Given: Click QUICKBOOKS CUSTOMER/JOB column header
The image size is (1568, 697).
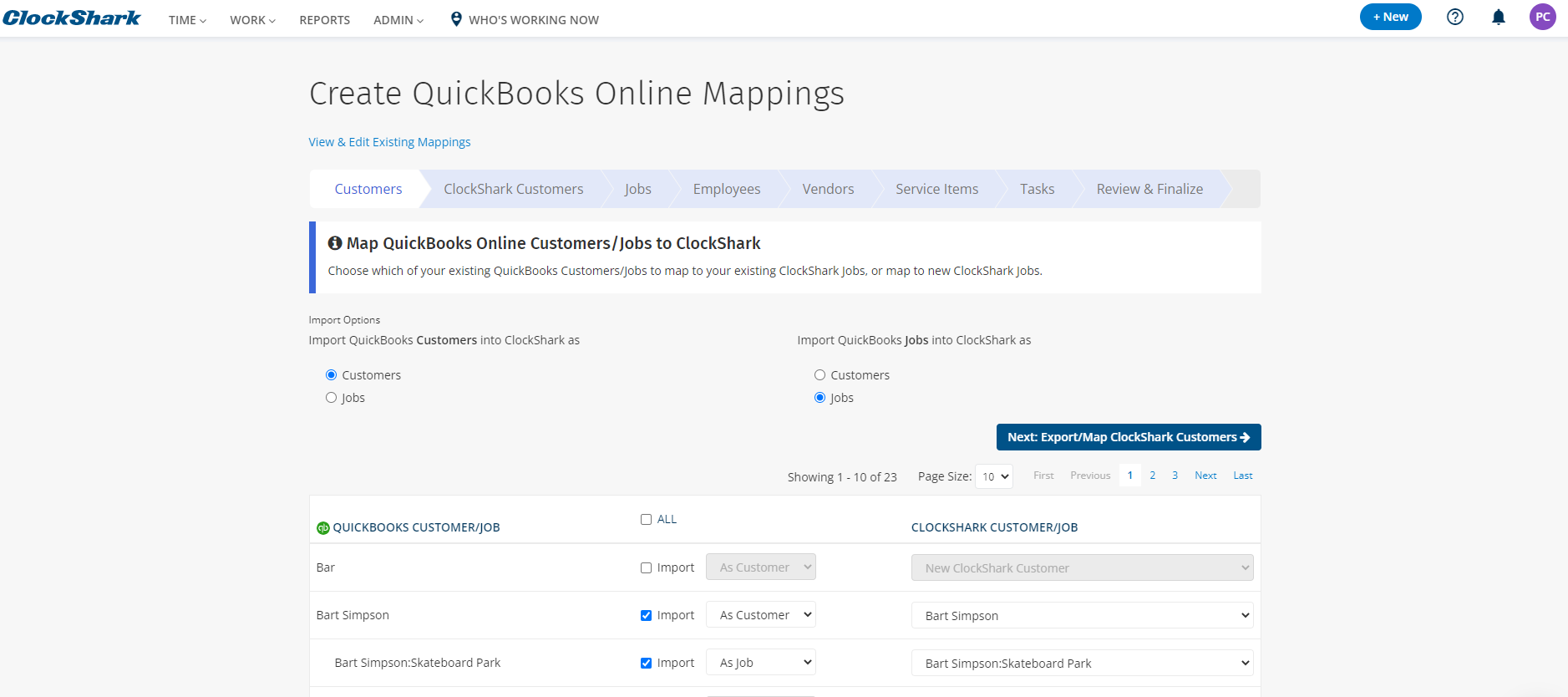Looking at the screenshot, I should [x=416, y=528].
